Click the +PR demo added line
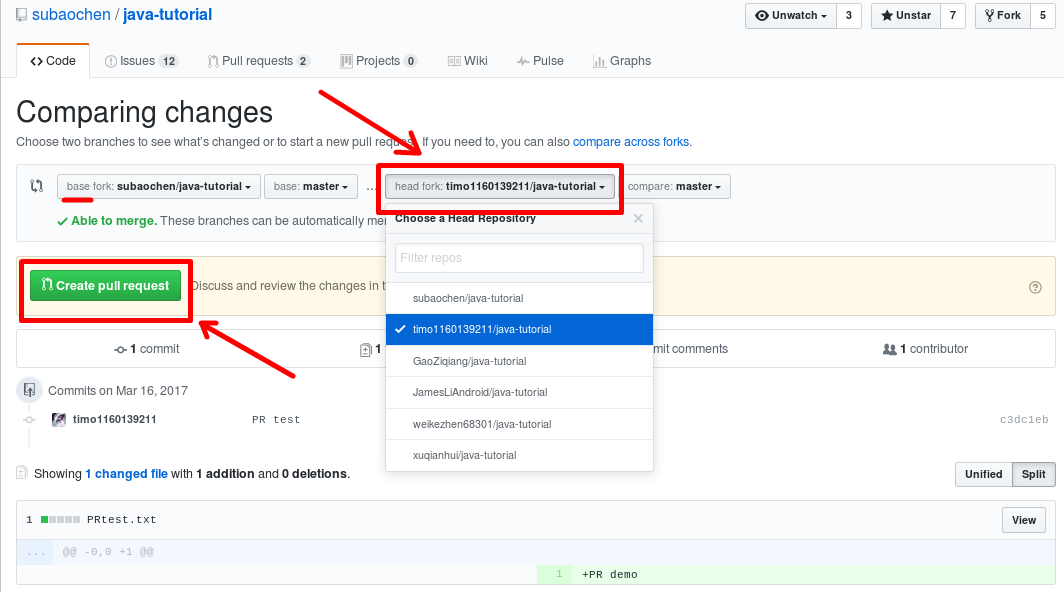This screenshot has width=1064, height=592. coord(609,574)
